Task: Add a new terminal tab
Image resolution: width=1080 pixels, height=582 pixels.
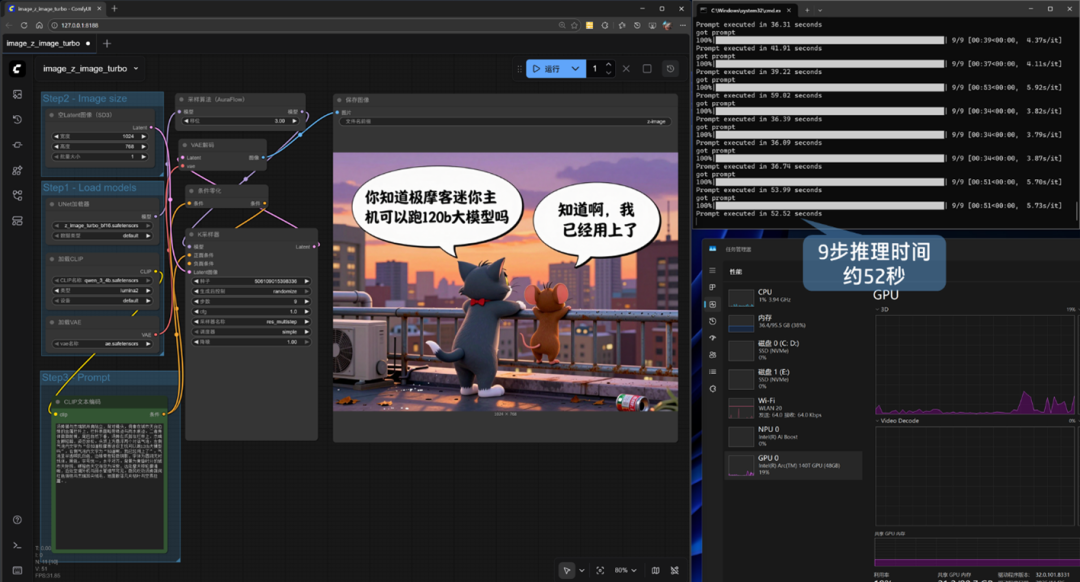Action: pos(807,10)
